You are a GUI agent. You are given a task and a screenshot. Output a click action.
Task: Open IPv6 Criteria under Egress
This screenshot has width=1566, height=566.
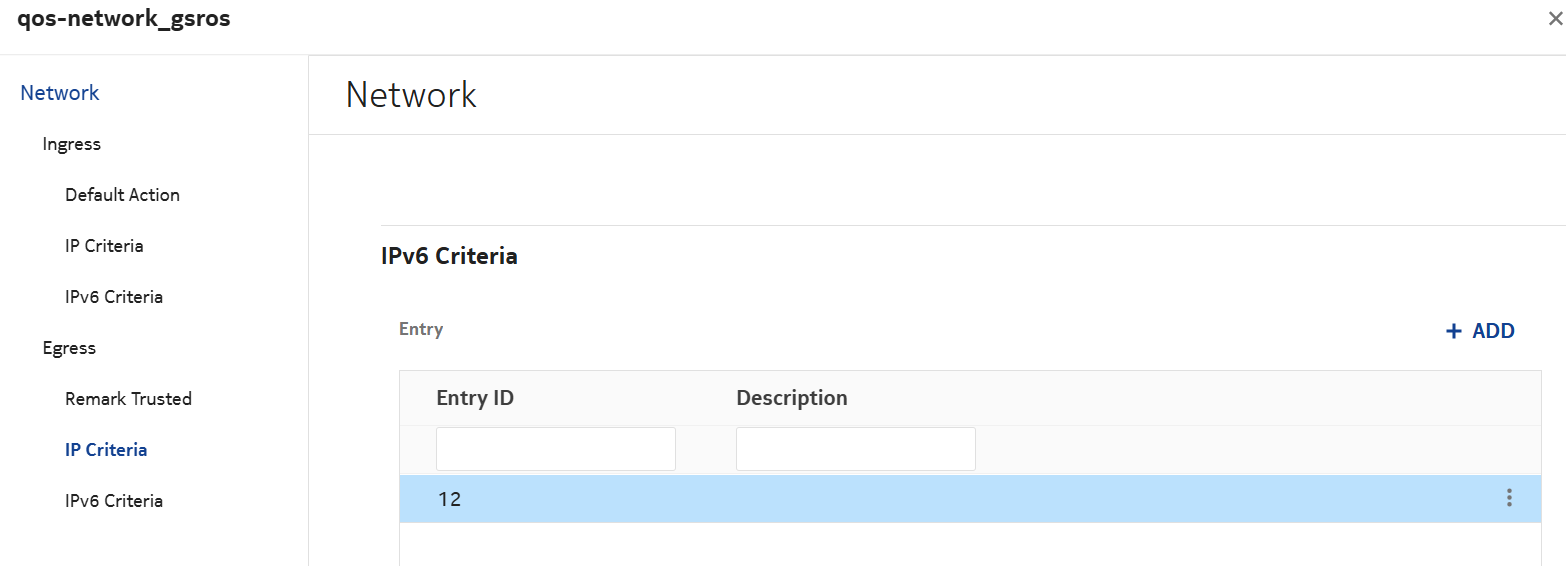[114, 501]
